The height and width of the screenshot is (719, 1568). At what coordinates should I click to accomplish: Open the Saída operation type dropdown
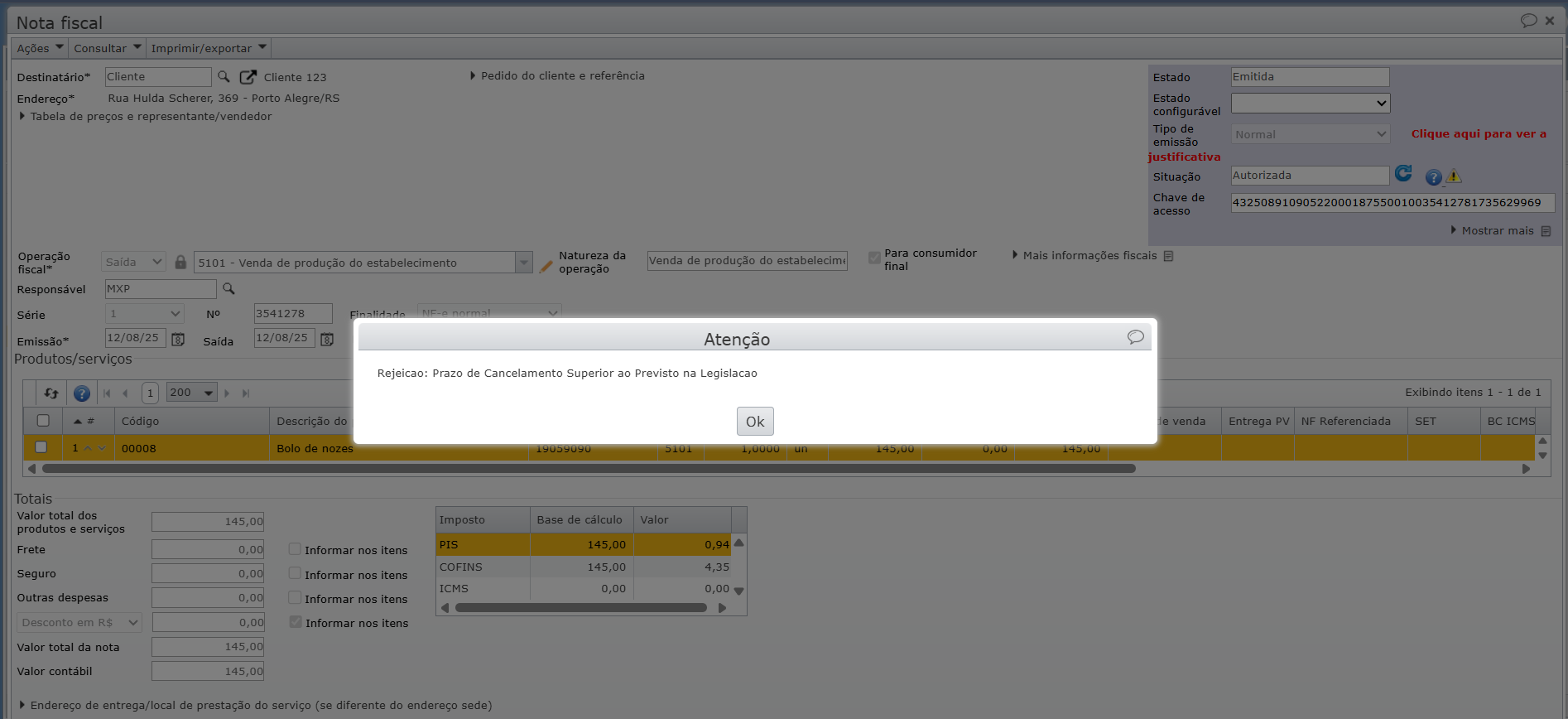tap(134, 262)
